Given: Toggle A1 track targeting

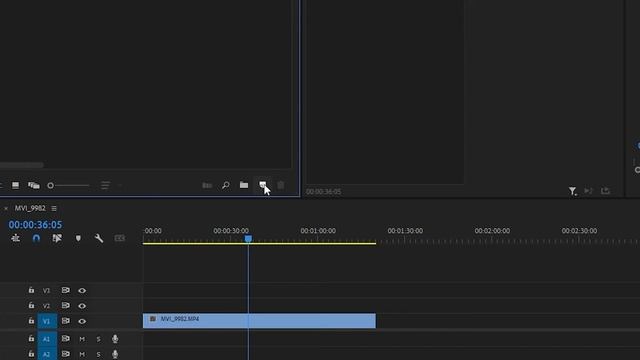Looking at the screenshot, I should 47,339.
